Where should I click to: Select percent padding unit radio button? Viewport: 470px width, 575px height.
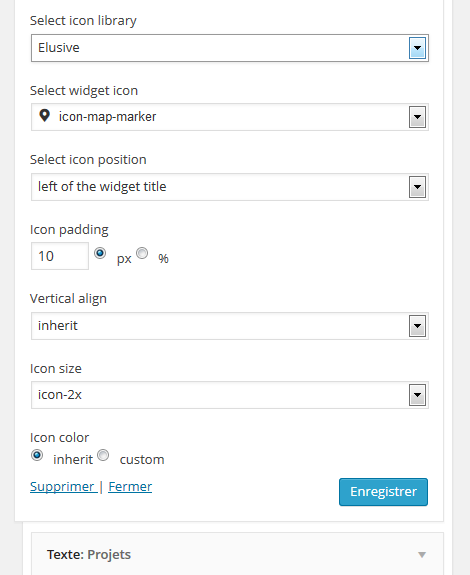(x=142, y=253)
